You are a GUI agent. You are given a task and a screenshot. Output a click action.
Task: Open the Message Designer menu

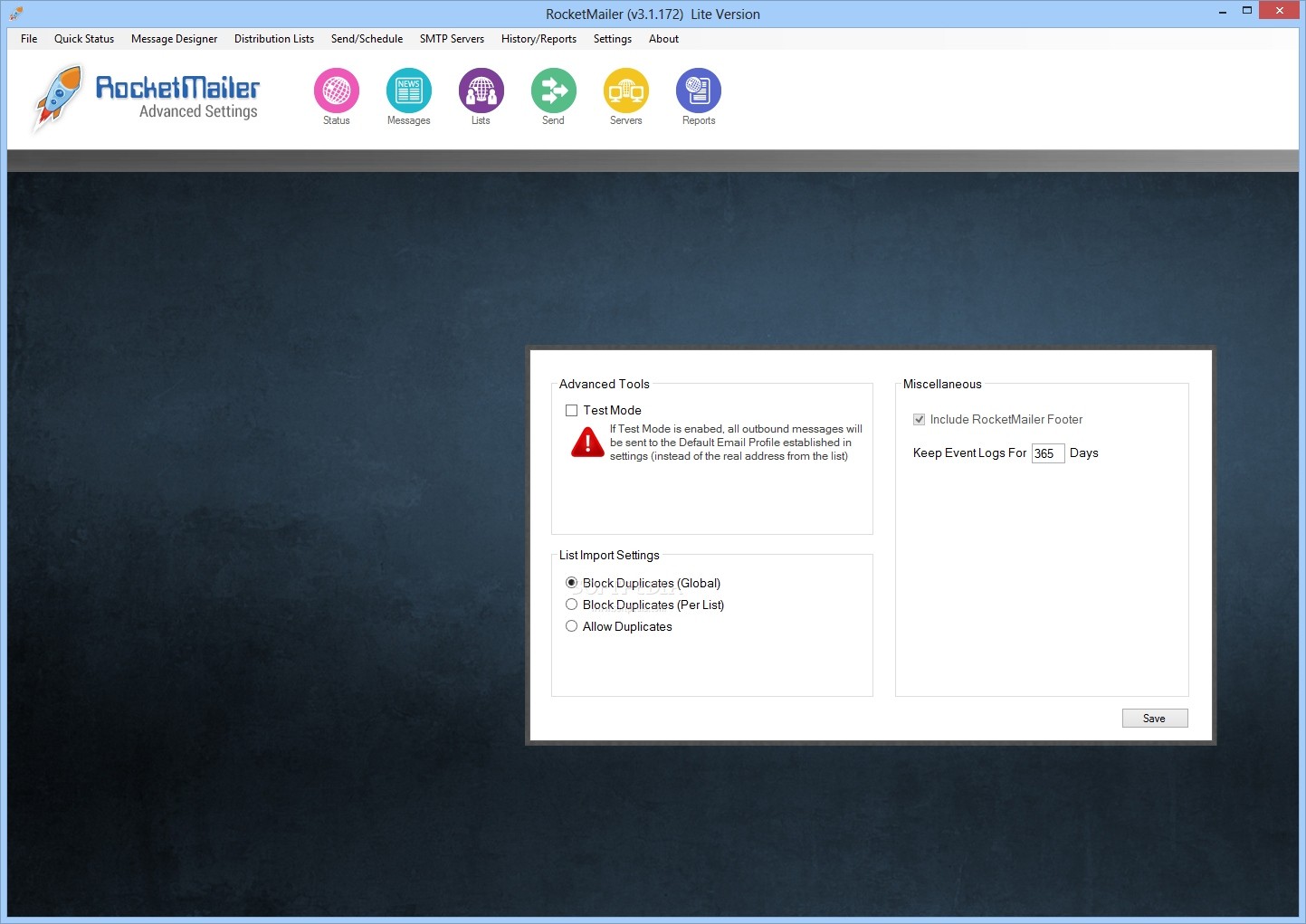coord(174,39)
